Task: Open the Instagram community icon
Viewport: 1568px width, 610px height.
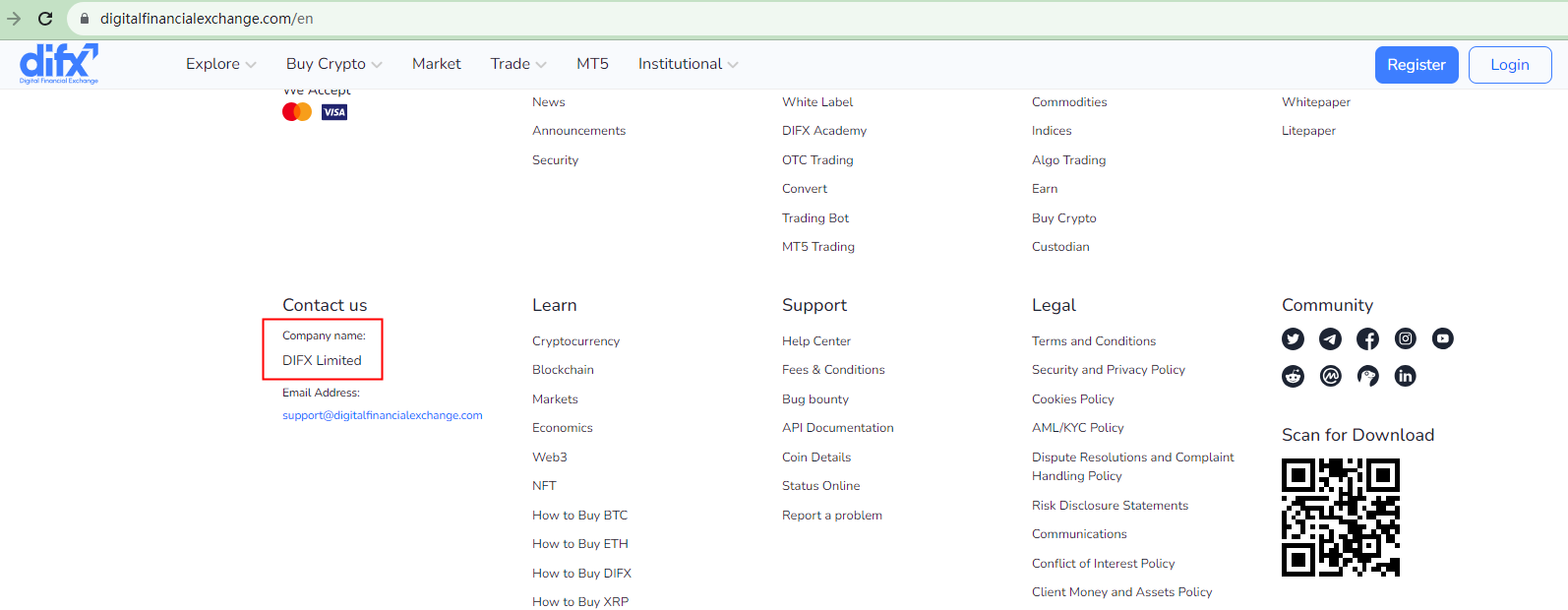Action: pyautogui.click(x=1406, y=338)
